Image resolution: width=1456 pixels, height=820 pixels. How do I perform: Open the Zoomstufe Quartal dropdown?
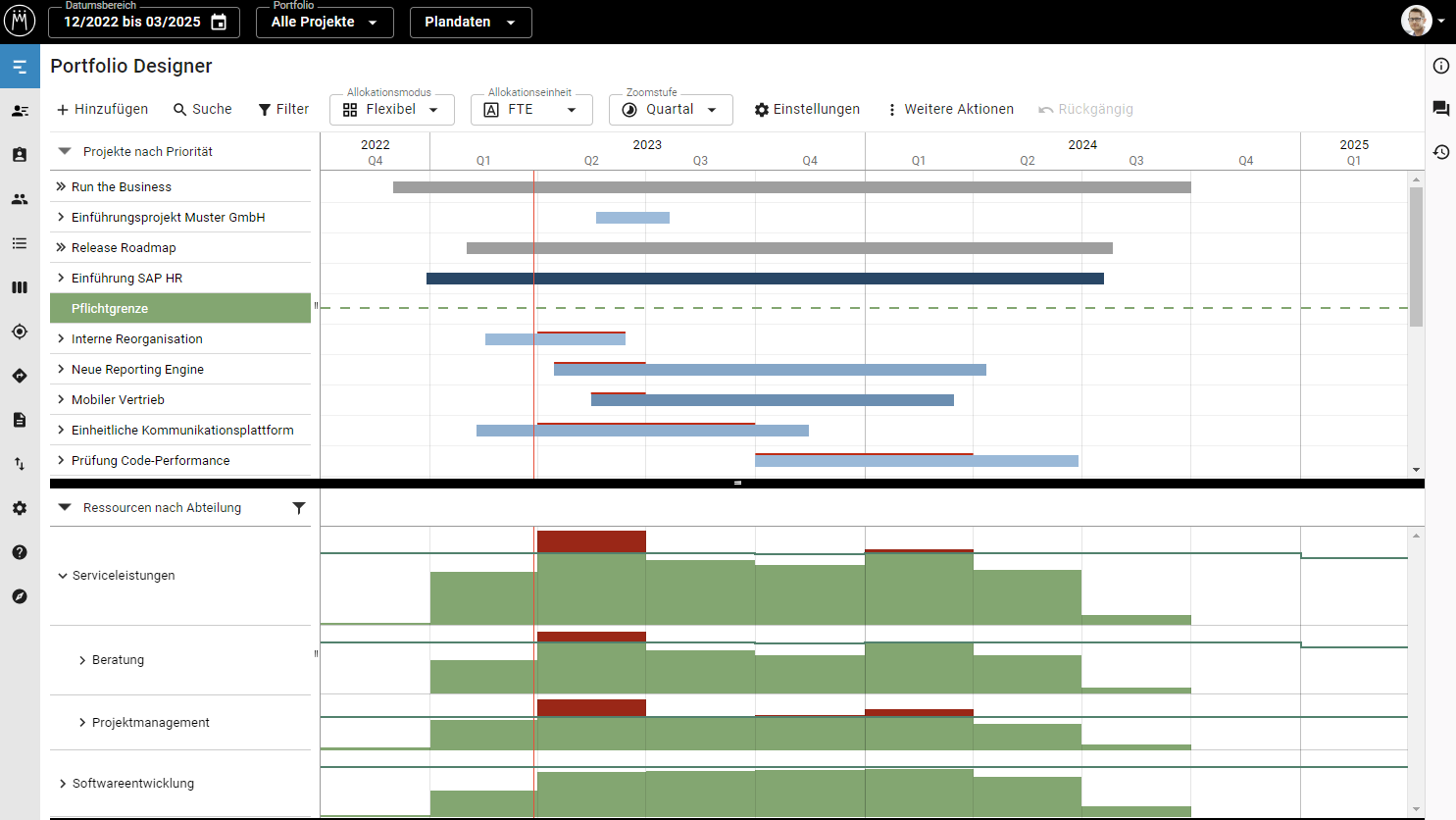coord(671,110)
